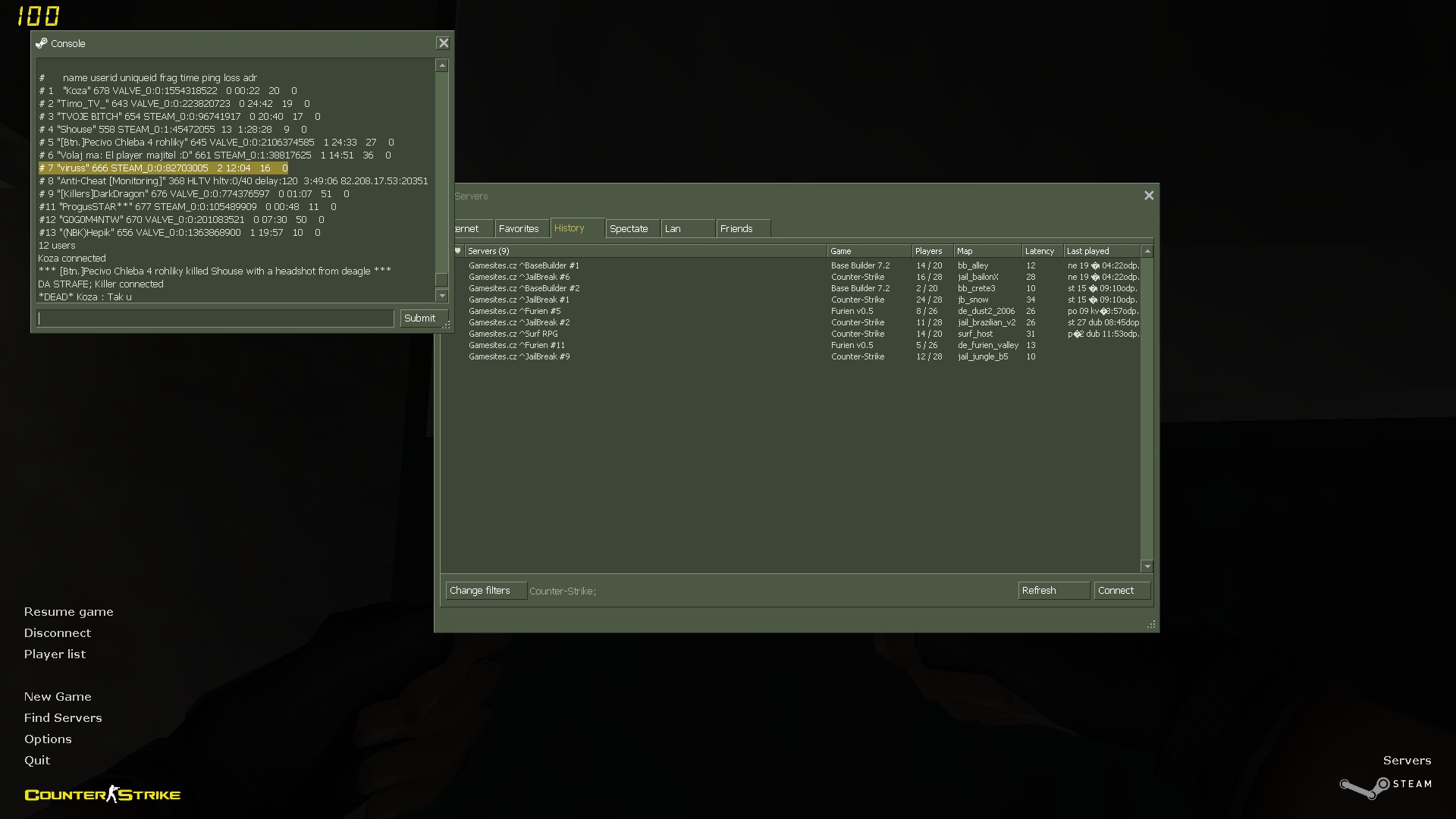The height and width of the screenshot is (819, 1456).
Task: Open the Spectate tab
Action: [632, 228]
